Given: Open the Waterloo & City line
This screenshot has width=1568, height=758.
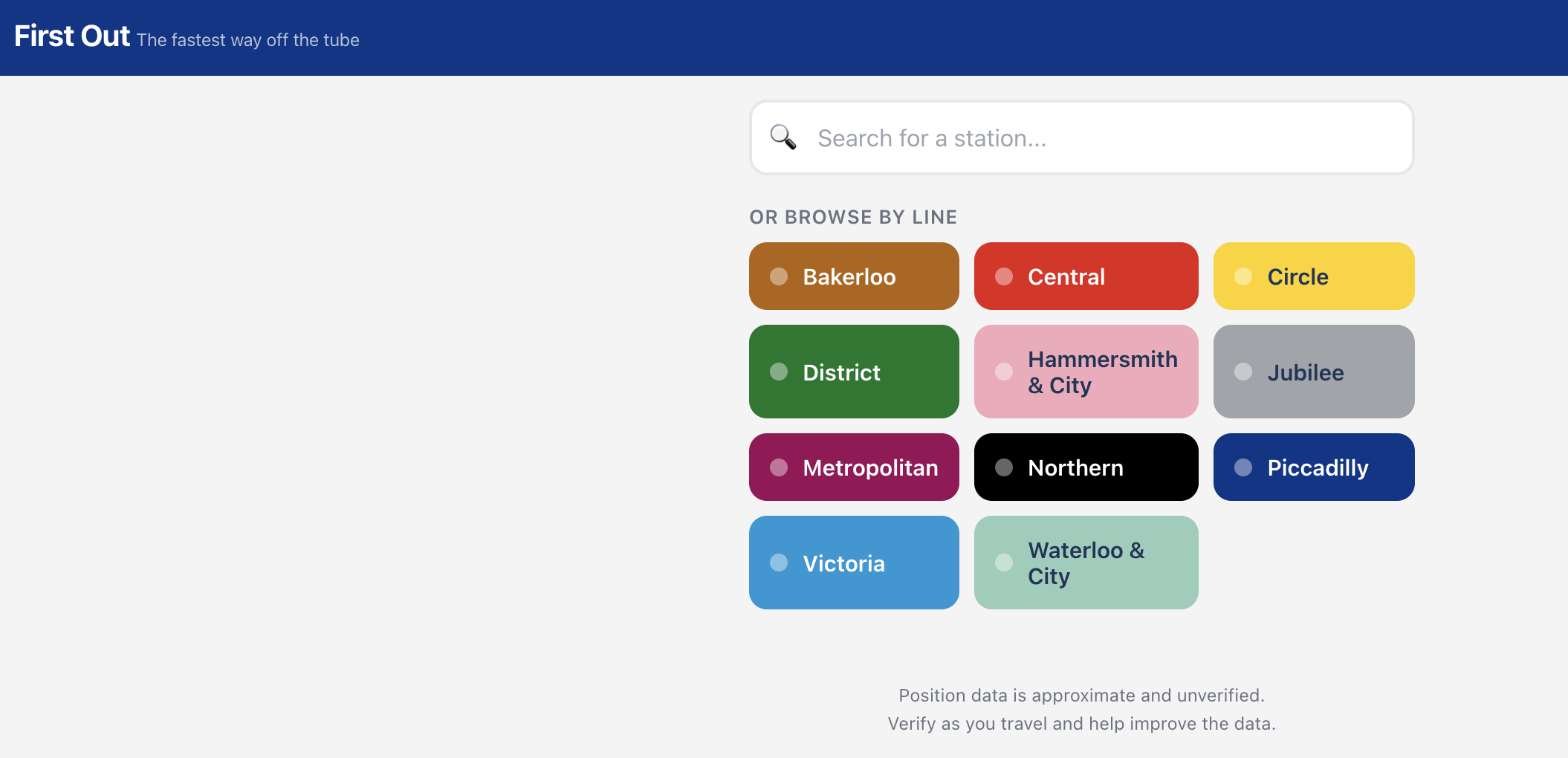Looking at the screenshot, I should point(1086,563).
